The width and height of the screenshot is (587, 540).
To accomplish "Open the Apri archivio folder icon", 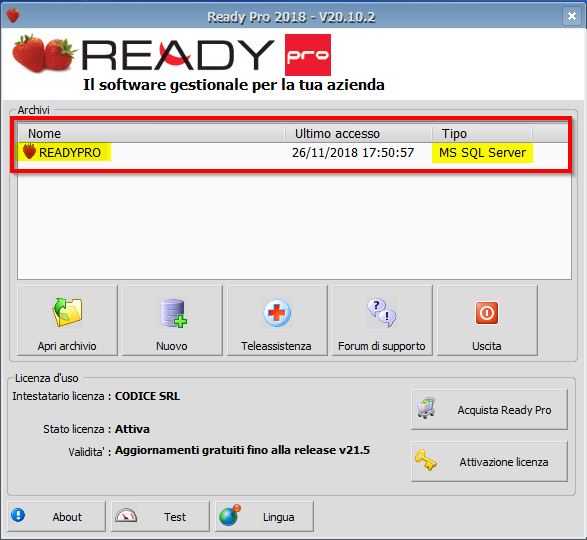I will (x=68, y=313).
